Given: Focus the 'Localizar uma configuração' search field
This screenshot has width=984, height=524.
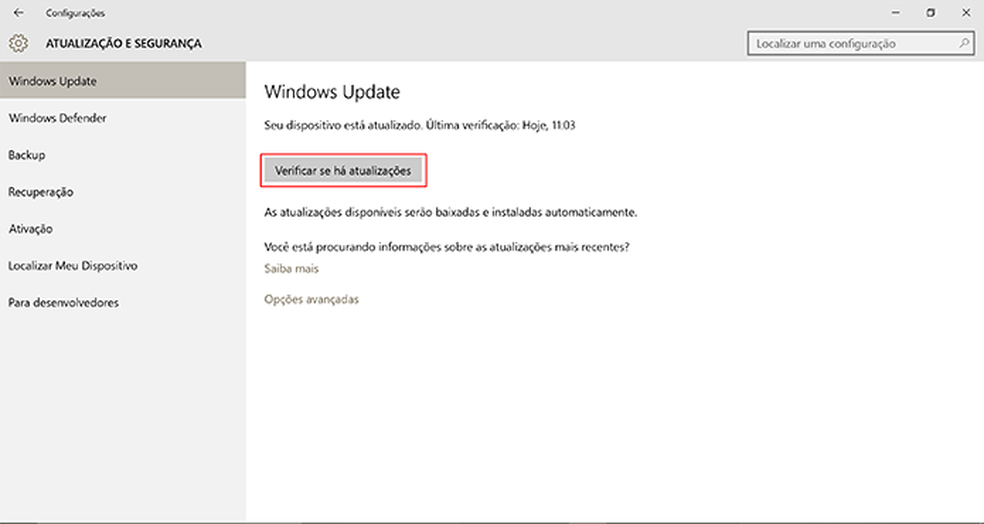Looking at the screenshot, I should click(x=860, y=43).
